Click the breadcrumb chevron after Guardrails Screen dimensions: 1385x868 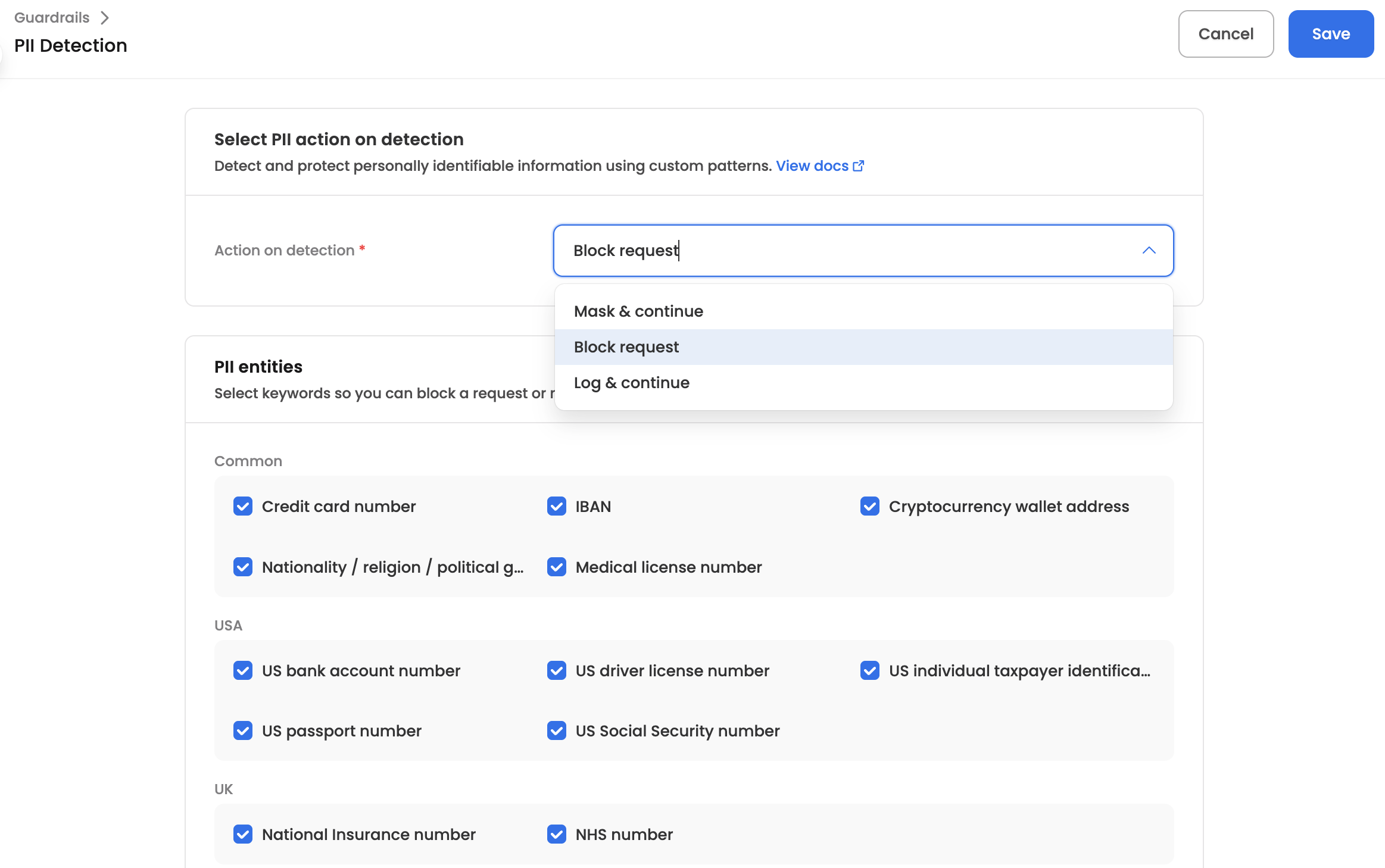coord(105,18)
